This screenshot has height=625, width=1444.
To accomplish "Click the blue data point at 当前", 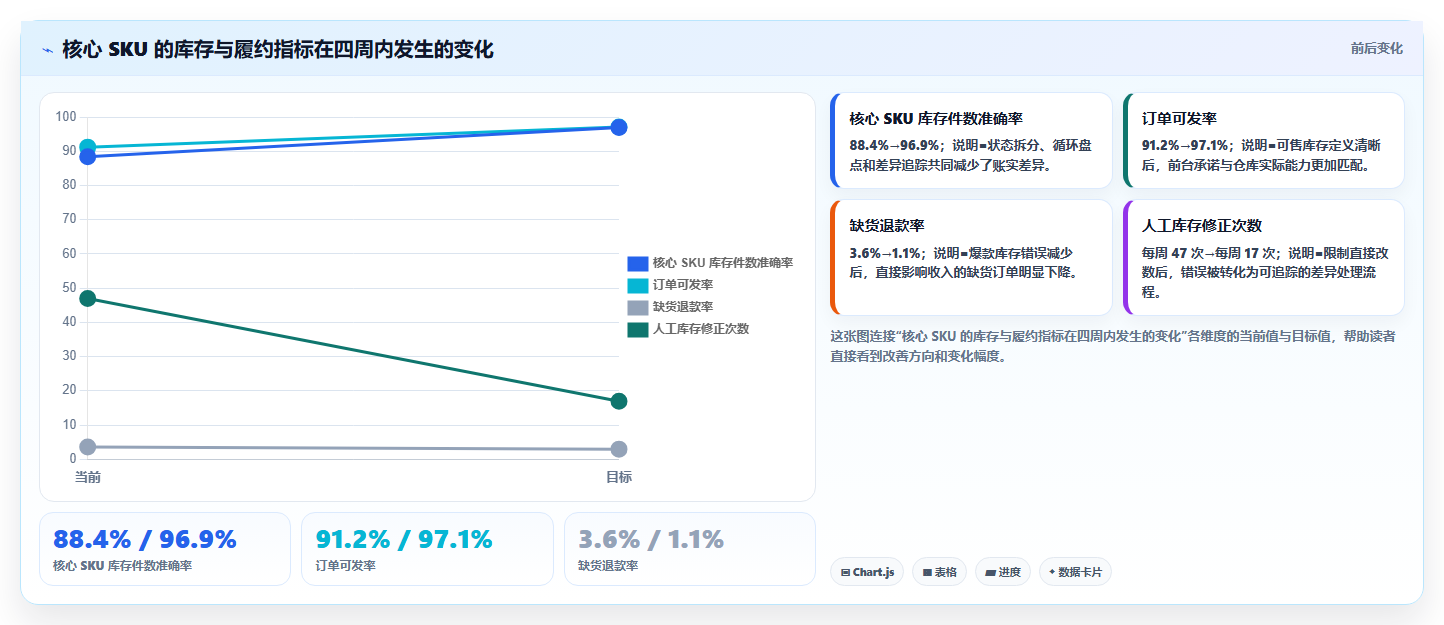I will click(88, 157).
